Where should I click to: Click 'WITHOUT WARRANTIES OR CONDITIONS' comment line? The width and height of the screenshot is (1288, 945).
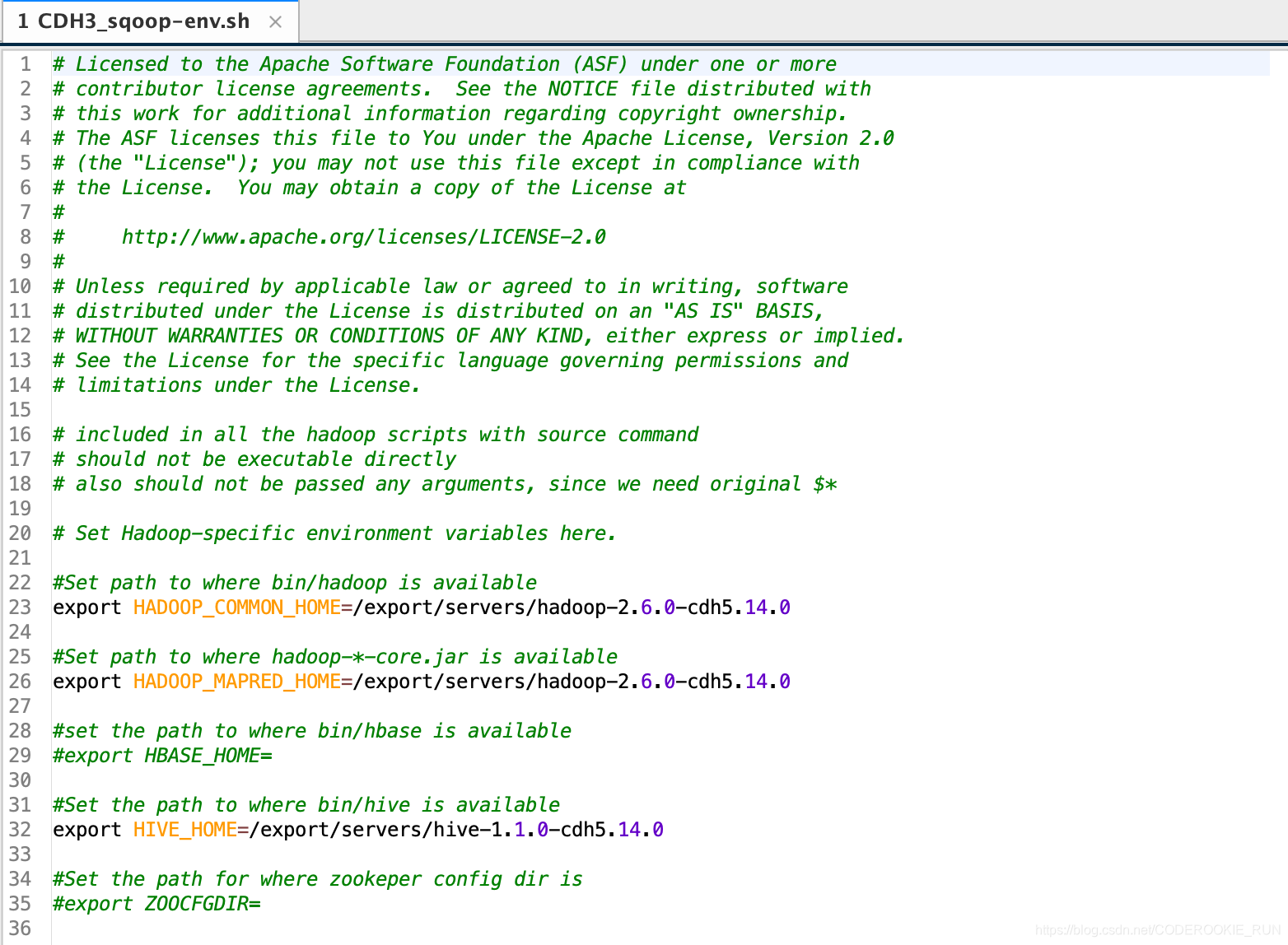[x=478, y=336]
